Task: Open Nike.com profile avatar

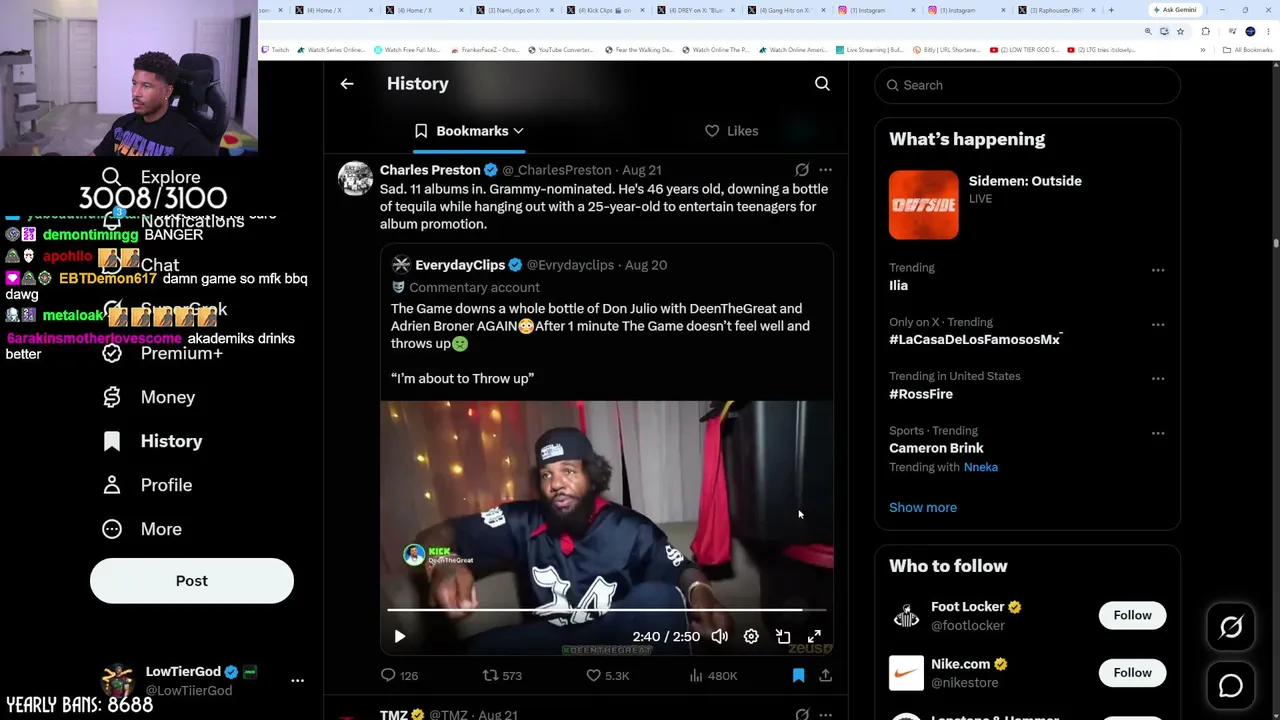Action: (906, 673)
